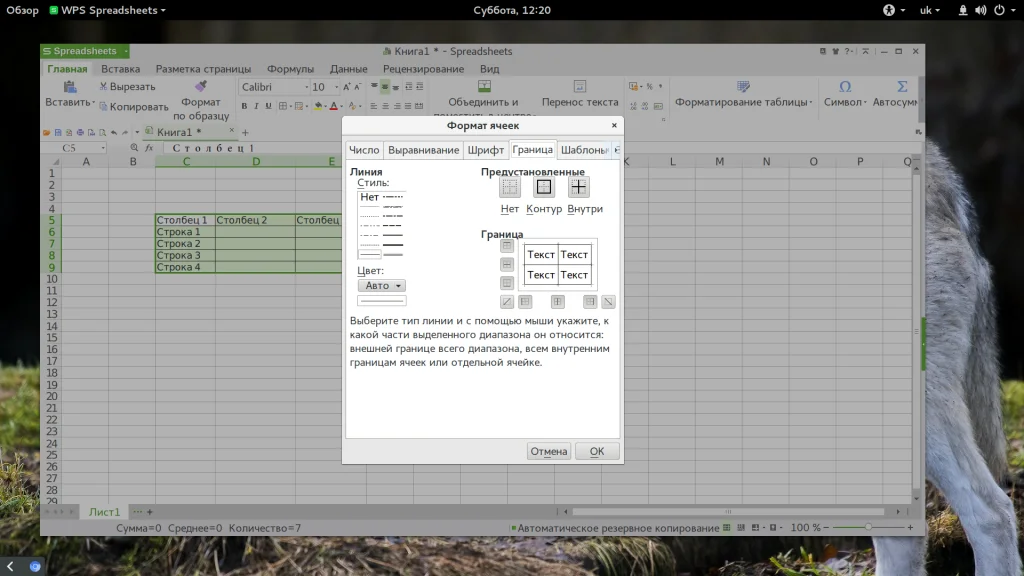The image size is (1024, 576).
Task: Toggle the top border button
Action: tap(507, 246)
